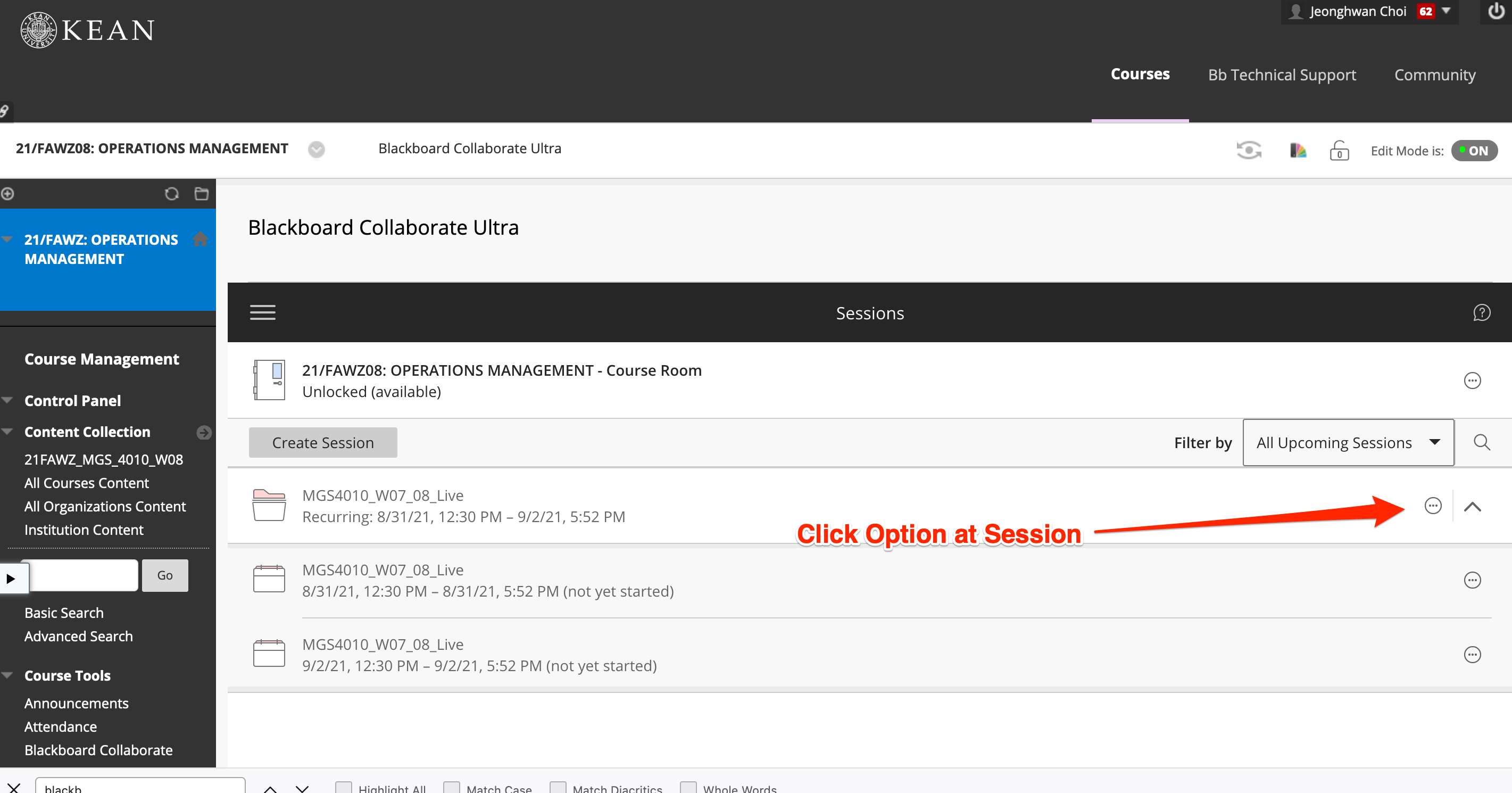Open the course title dropdown chevron

[x=317, y=150]
